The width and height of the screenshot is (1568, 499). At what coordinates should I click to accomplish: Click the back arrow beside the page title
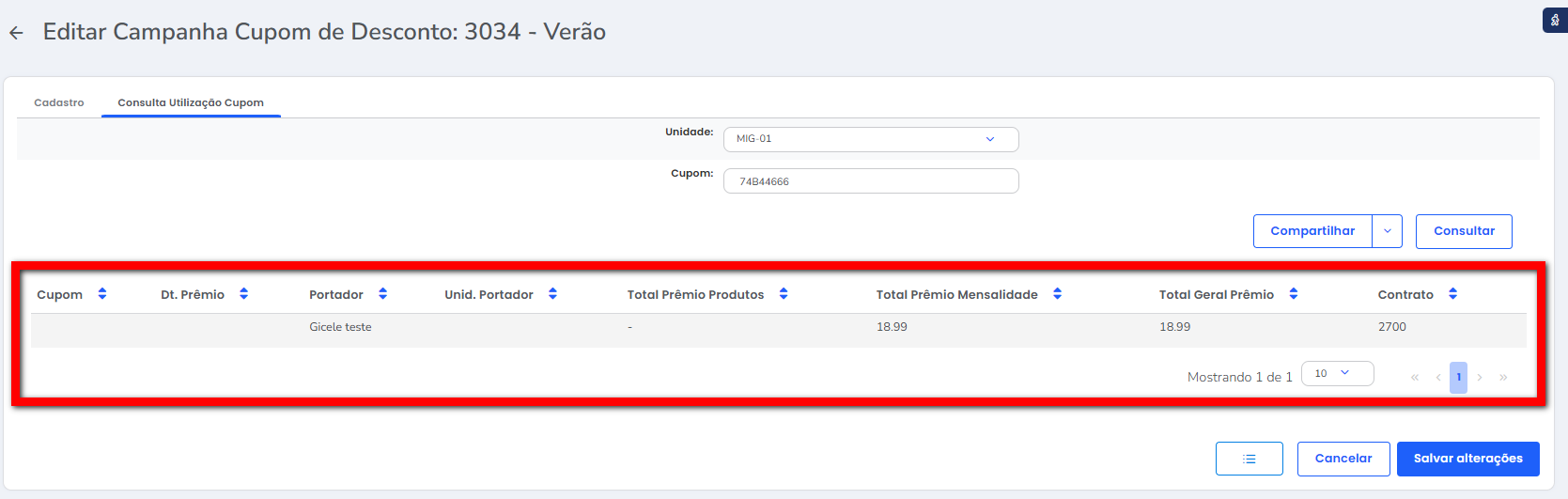coord(16,33)
